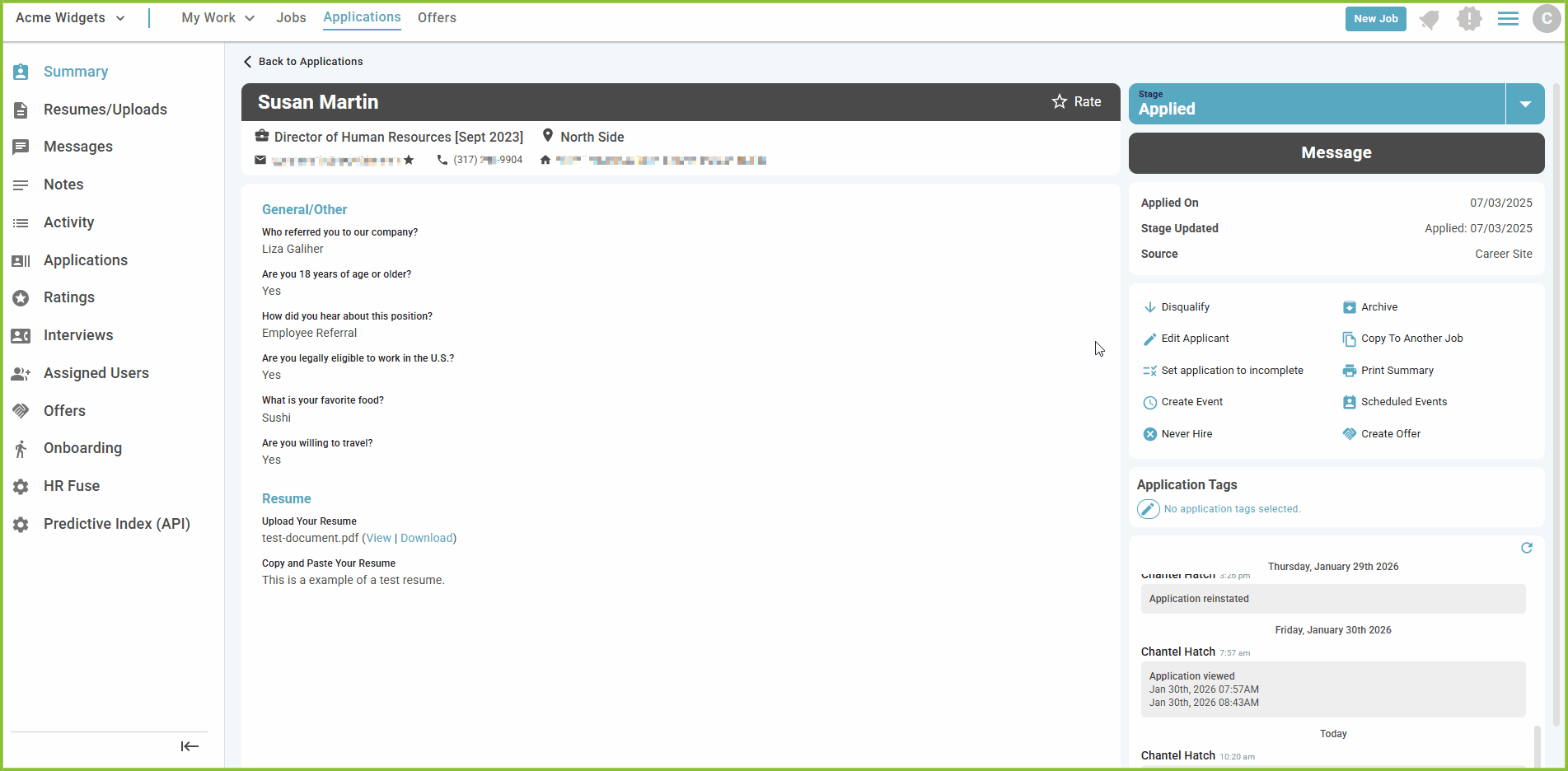Select the Archive icon
This screenshot has height=771, width=1568.
point(1349,306)
